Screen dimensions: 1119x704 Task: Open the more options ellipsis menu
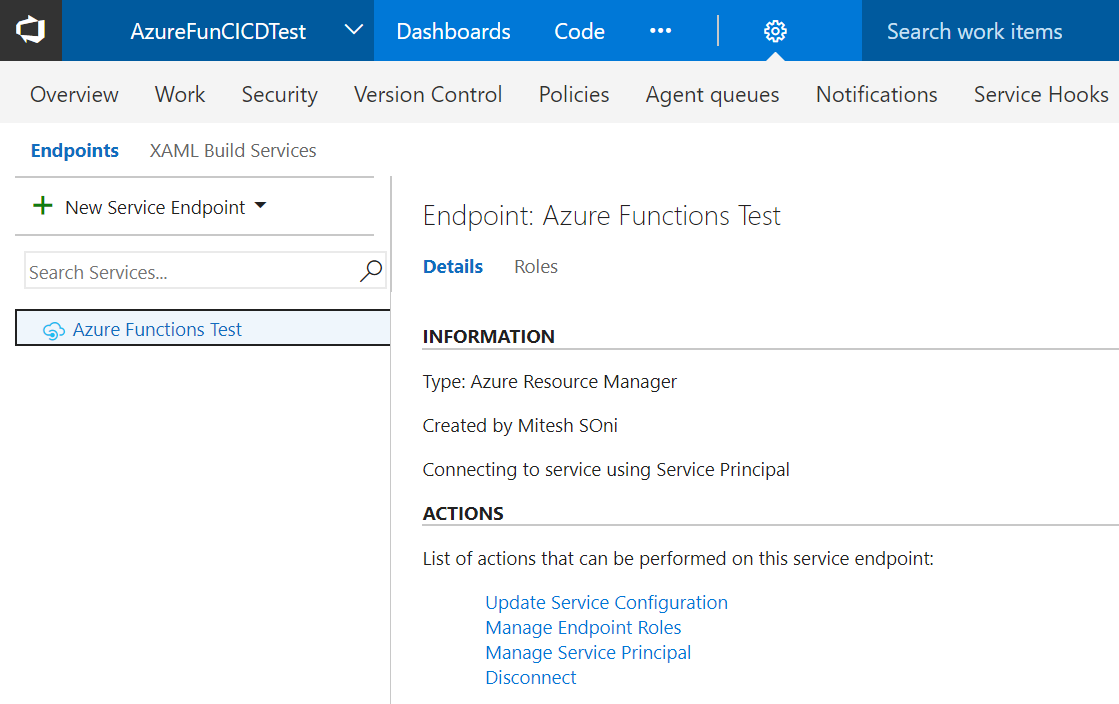(x=660, y=31)
